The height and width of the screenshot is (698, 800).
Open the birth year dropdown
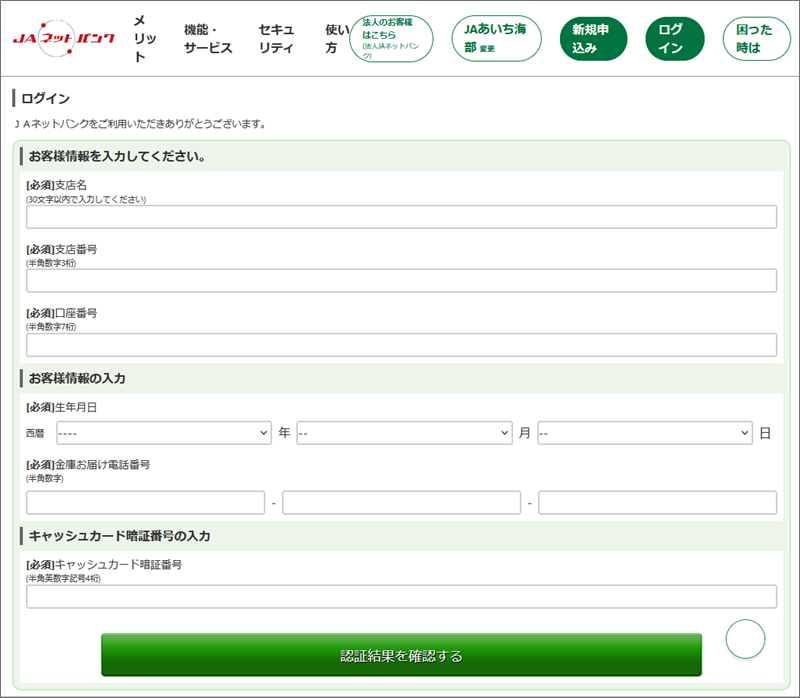pos(164,433)
